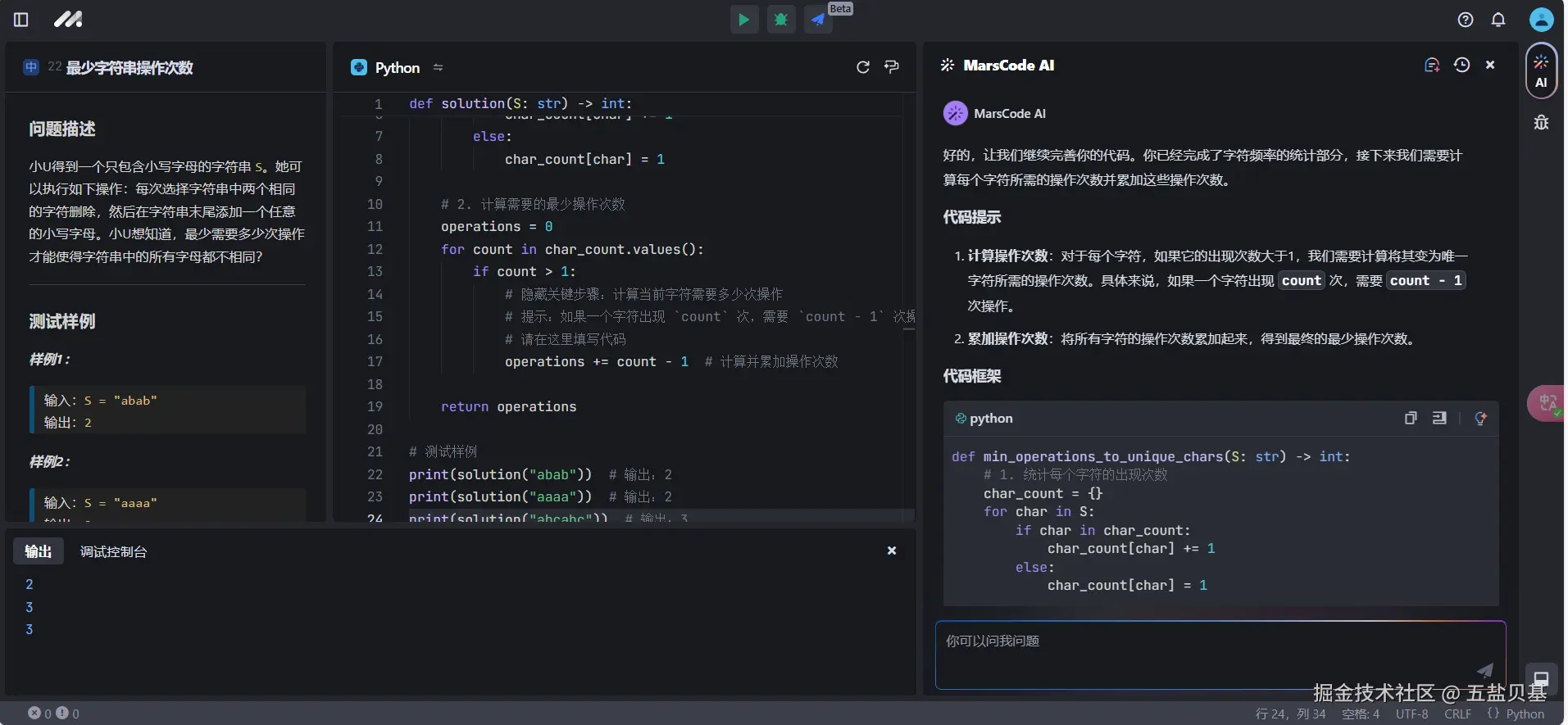Click the count - 1 inline code
The height and width of the screenshot is (725, 1568).
pyautogui.click(x=1425, y=280)
